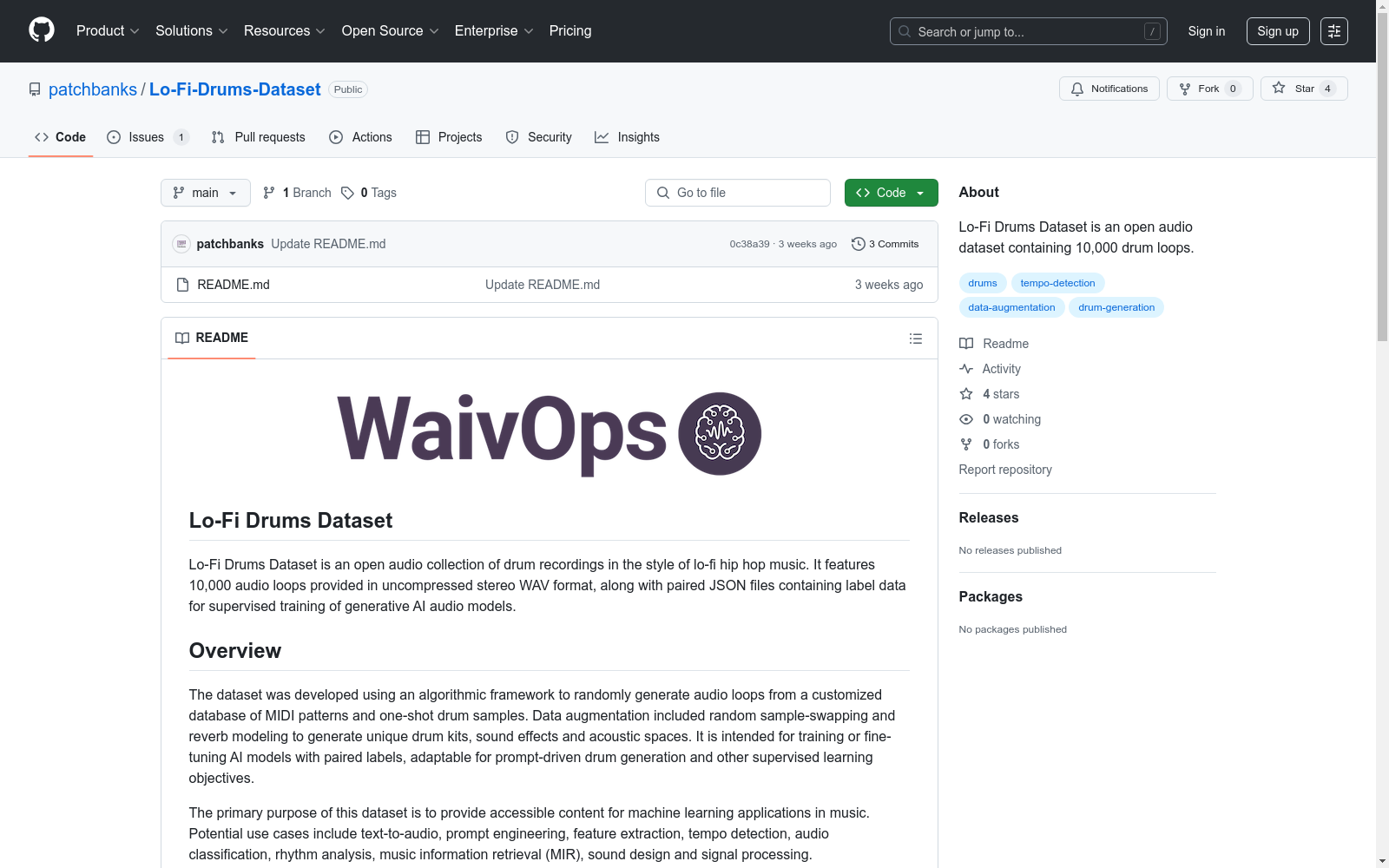Open the Pull requests tab
Viewport: 1389px width, 868px height.
point(259,137)
